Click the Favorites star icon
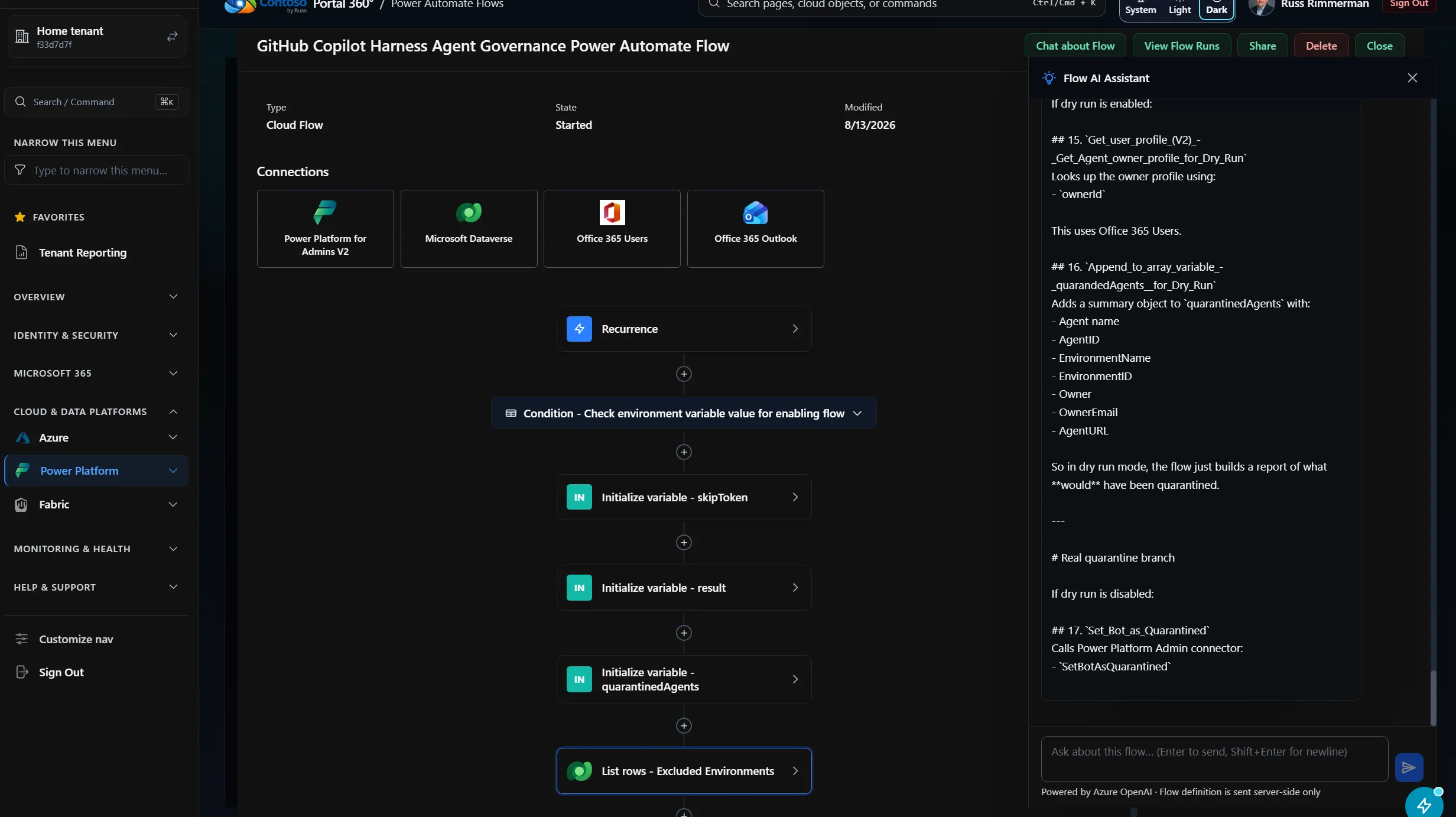 pyautogui.click(x=19, y=217)
